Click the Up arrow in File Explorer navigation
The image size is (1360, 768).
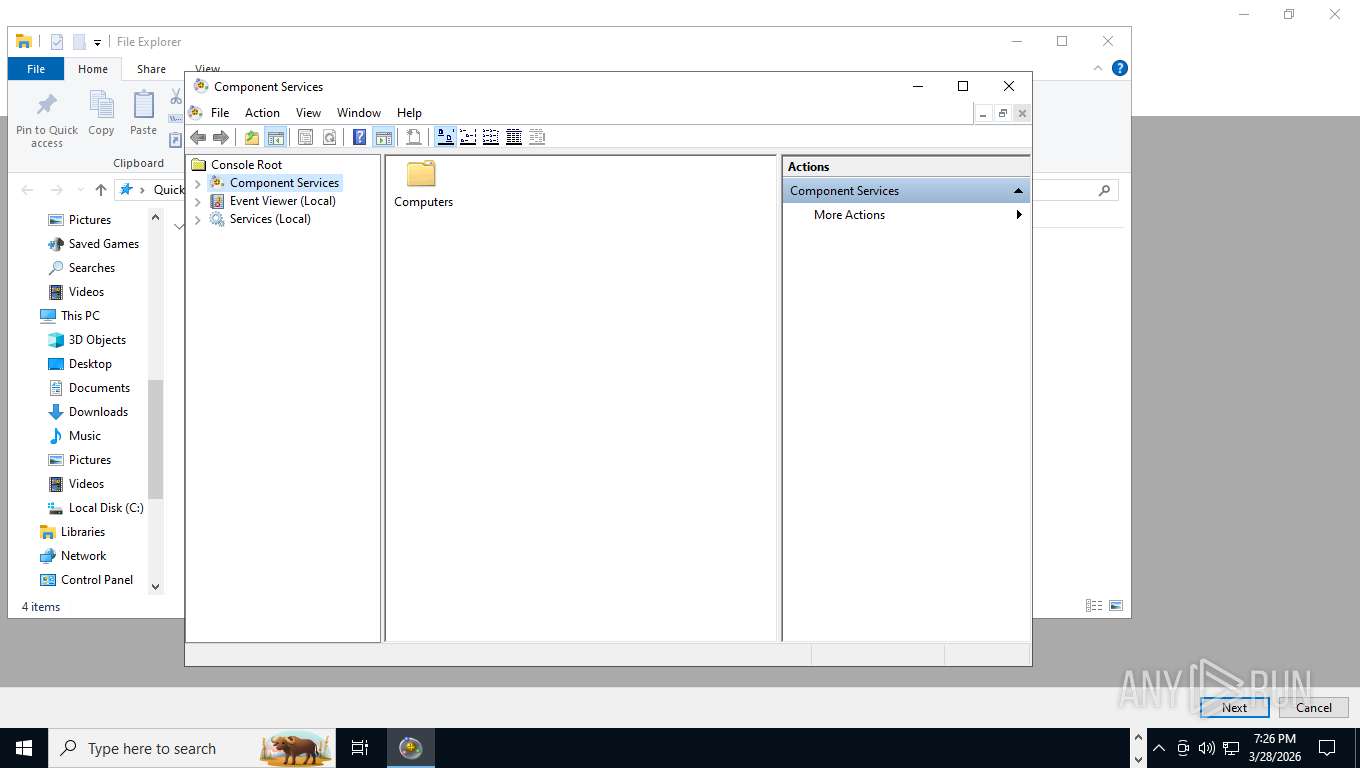[101, 190]
